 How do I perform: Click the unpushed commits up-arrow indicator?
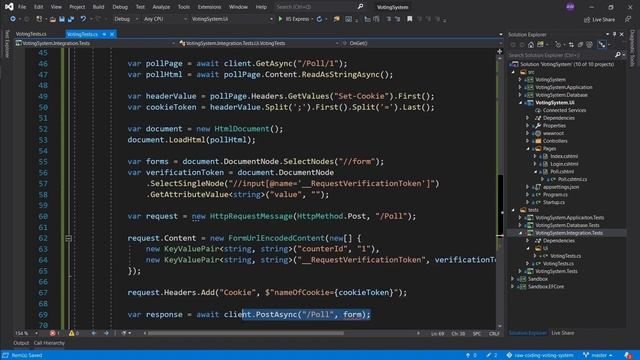pos(468,355)
